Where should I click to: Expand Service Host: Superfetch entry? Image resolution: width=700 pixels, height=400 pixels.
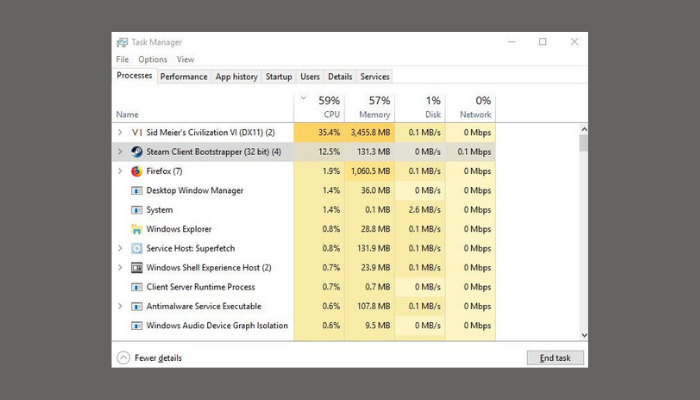120,248
